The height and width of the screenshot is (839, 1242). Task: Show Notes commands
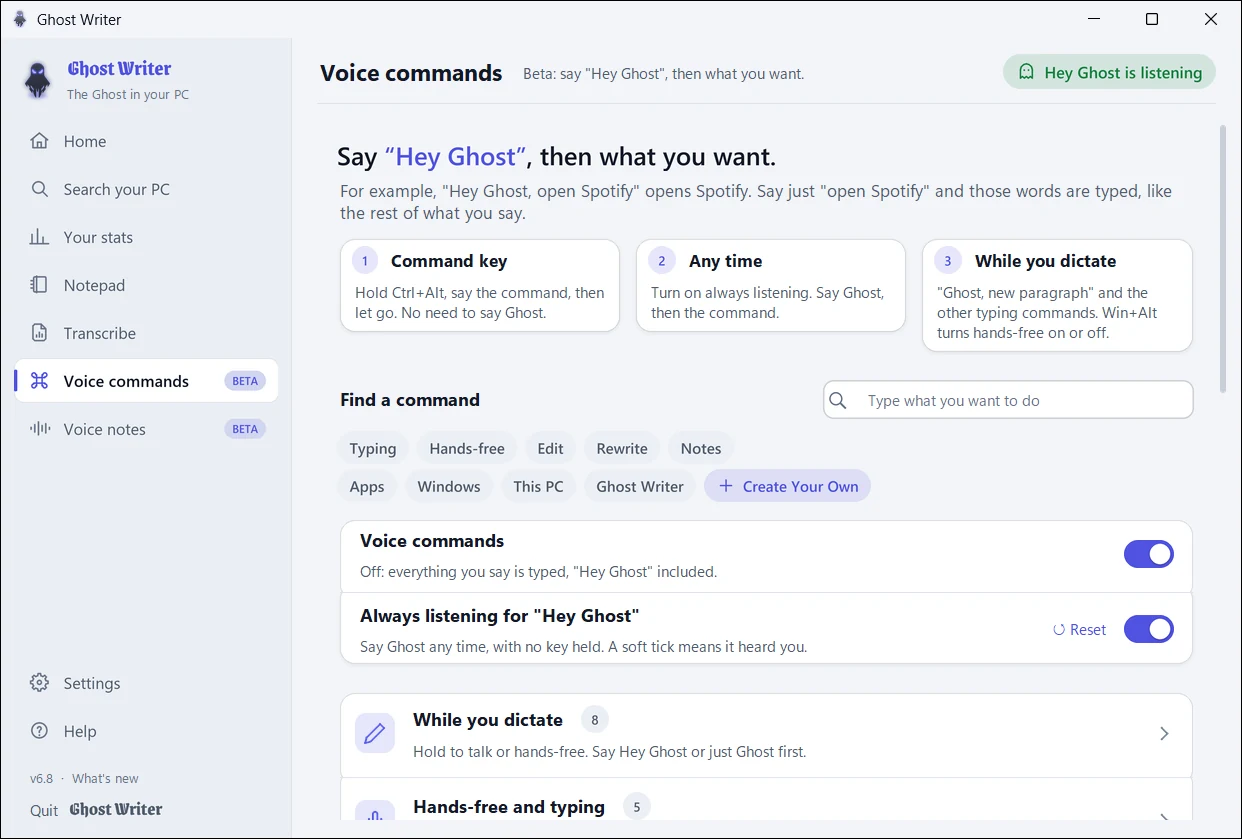coord(701,448)
